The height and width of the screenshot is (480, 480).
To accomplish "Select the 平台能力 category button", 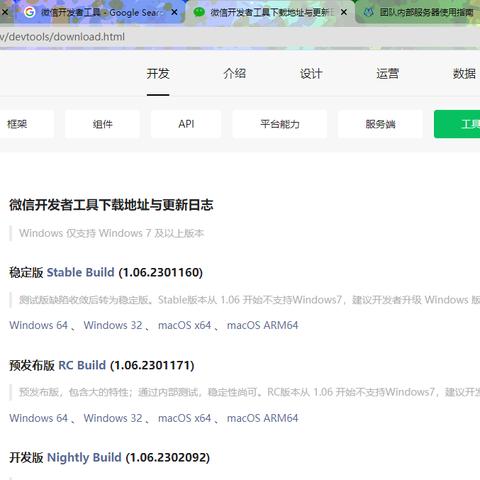I will point(280,124).
